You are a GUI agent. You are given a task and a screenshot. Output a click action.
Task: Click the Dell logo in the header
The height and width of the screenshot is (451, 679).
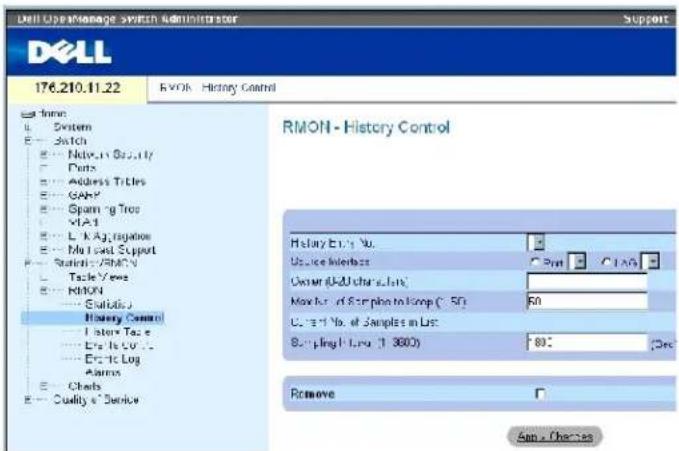click(70, 52)
